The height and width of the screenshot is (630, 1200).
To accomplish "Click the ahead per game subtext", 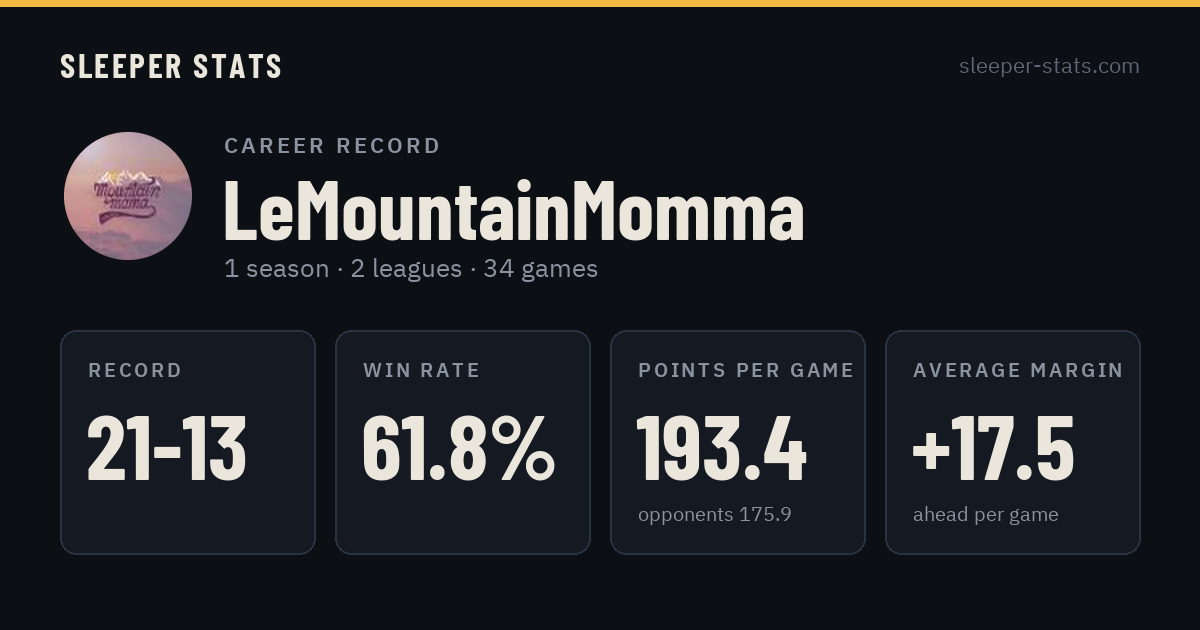I will 986,515.
